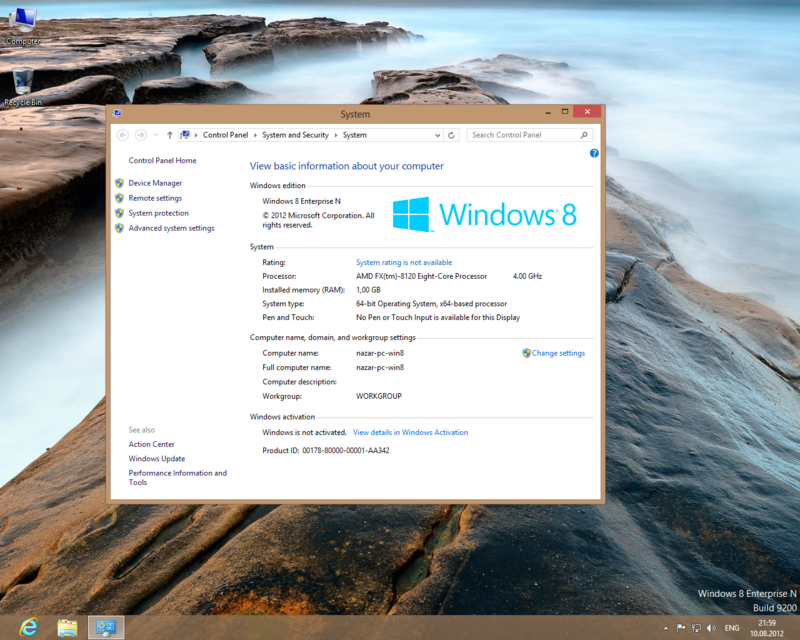Select Product ID 00178-80000-00001-AA342
Viewport: 800px width, 640px height.
326,451
